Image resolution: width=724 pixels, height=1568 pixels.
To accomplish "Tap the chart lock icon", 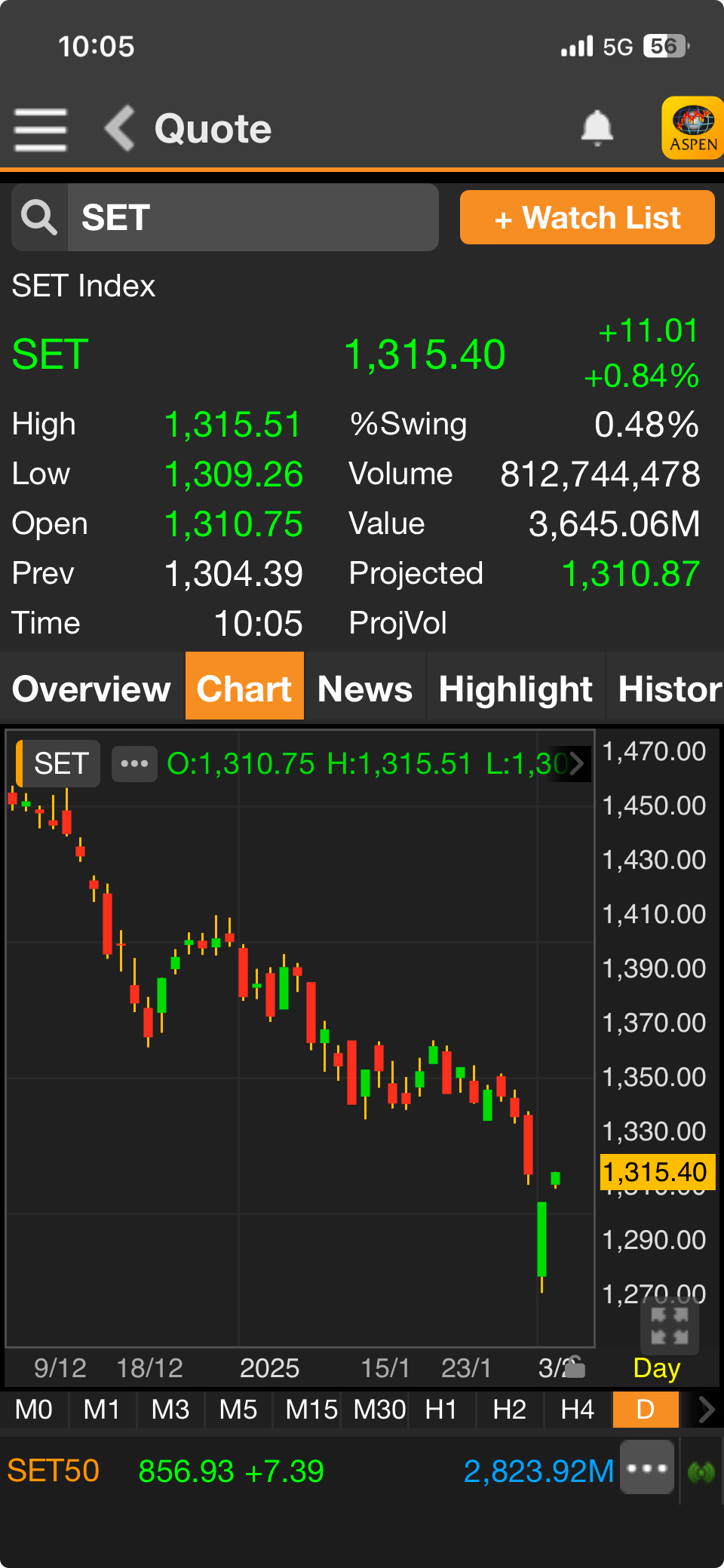I will pos(575,1367).
